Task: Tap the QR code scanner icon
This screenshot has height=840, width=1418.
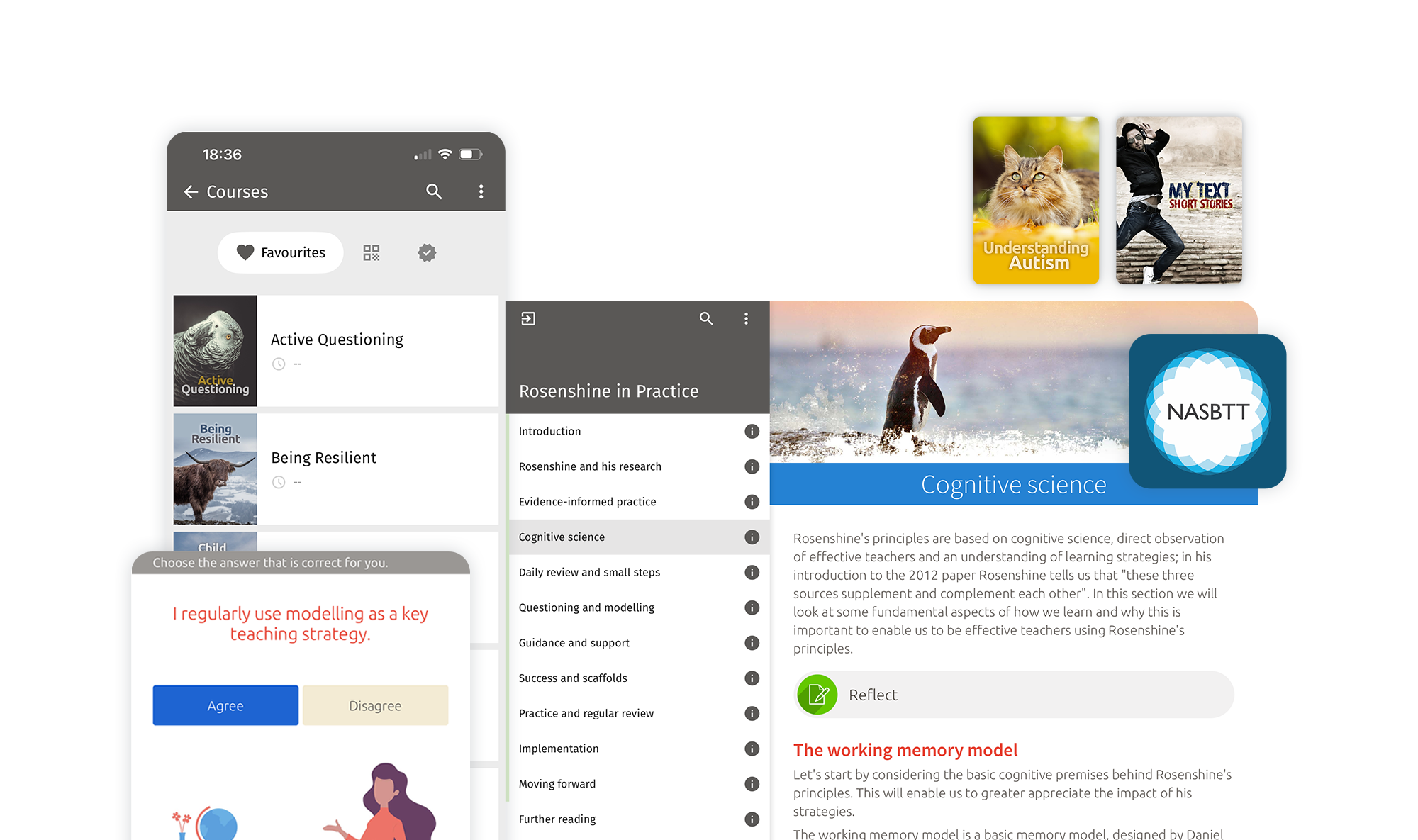Action: 372,252
